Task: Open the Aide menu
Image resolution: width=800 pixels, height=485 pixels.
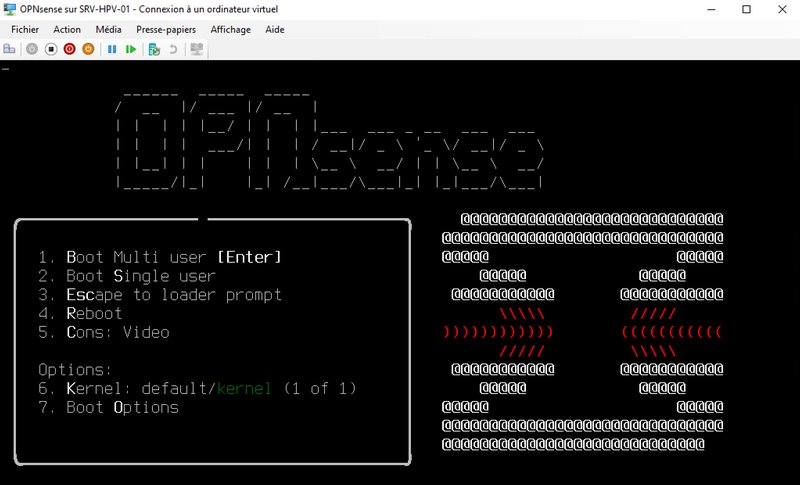Action: [x=274, y=30]
